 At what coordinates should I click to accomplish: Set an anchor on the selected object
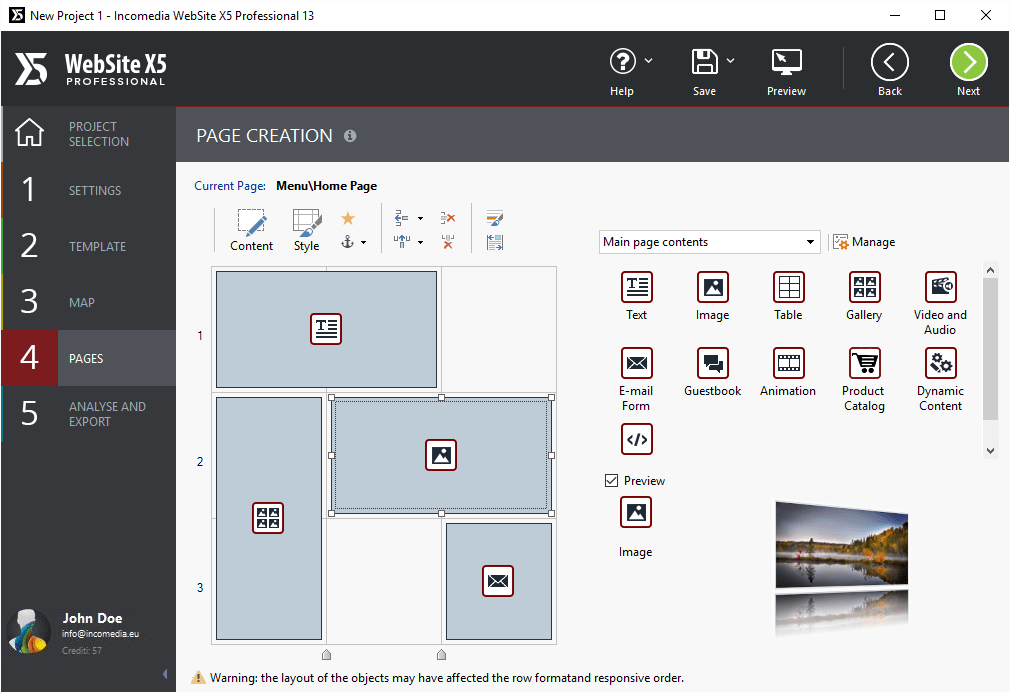tap(348, 240)
